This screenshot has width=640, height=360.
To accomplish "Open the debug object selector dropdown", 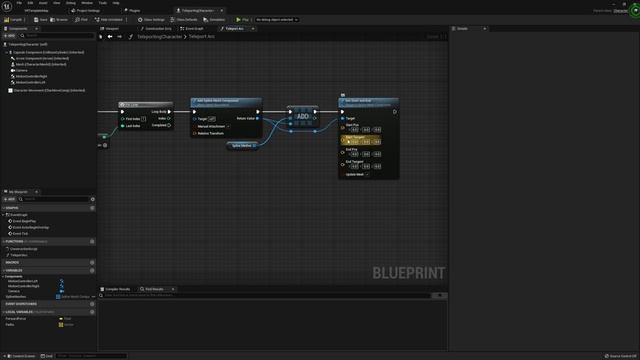I will click(x=277, y=20).
